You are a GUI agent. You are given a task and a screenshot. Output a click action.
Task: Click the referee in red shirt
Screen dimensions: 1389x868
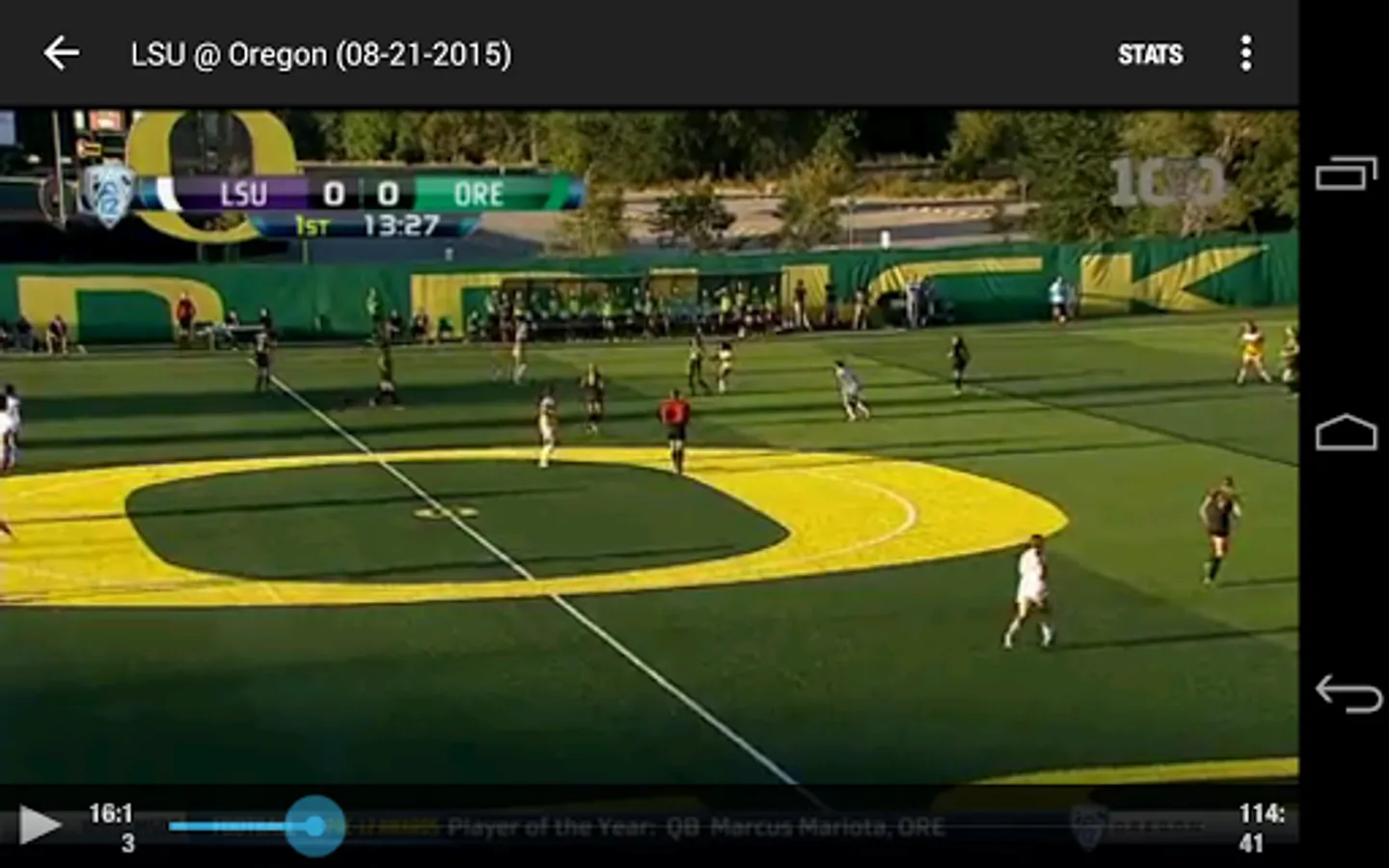(674, 430)
